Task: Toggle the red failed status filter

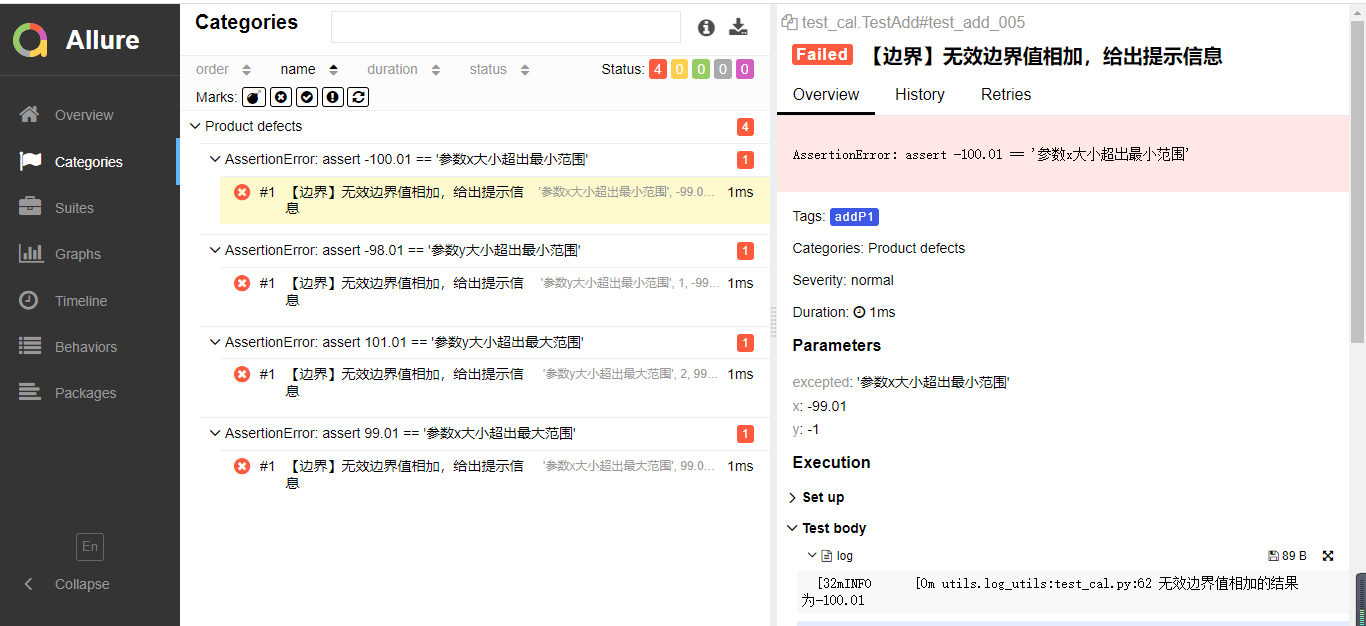Action: [657, 69]
